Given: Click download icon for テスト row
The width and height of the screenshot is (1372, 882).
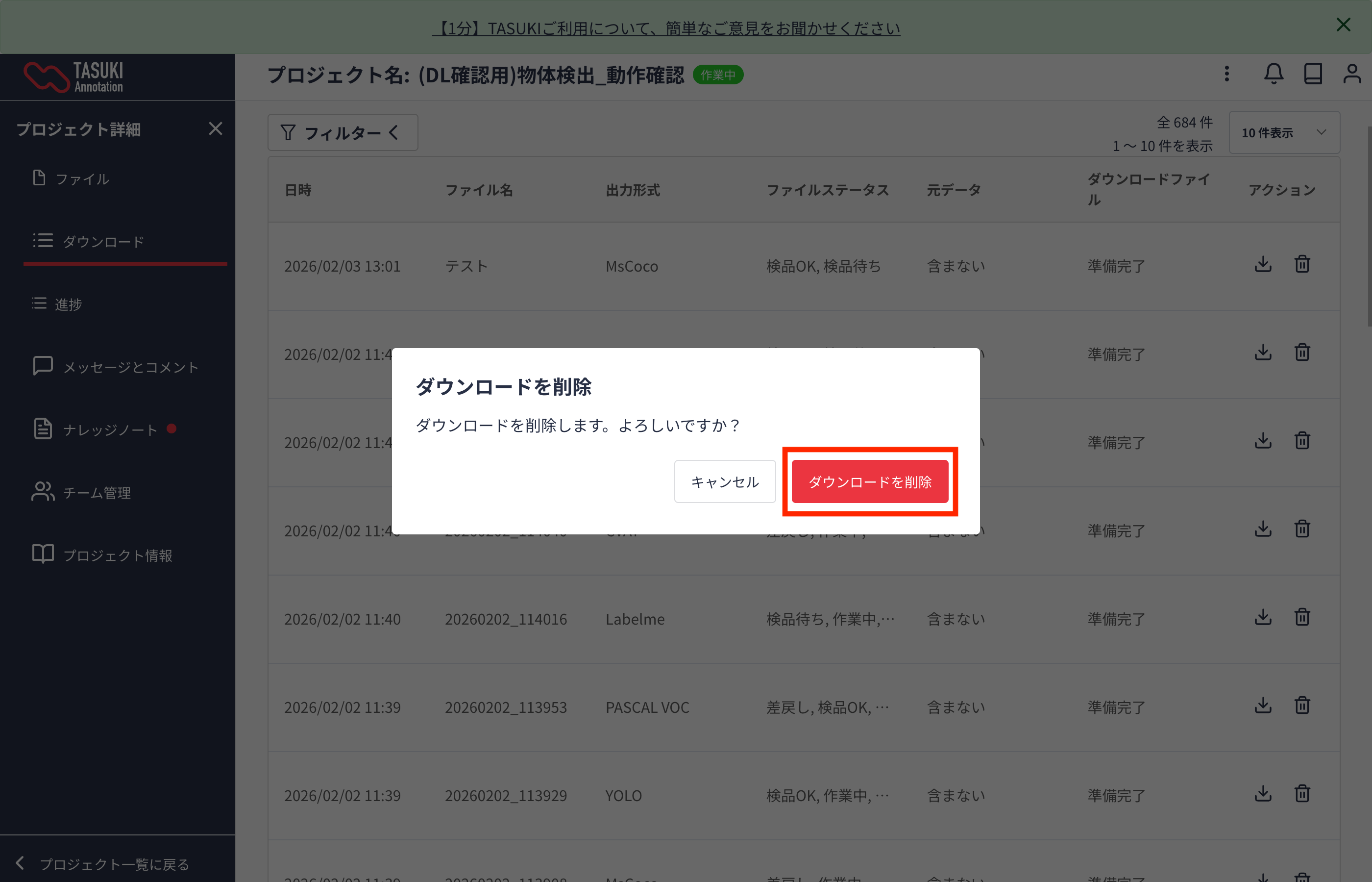Looking at the screenshot, I should click(1263, 265).
